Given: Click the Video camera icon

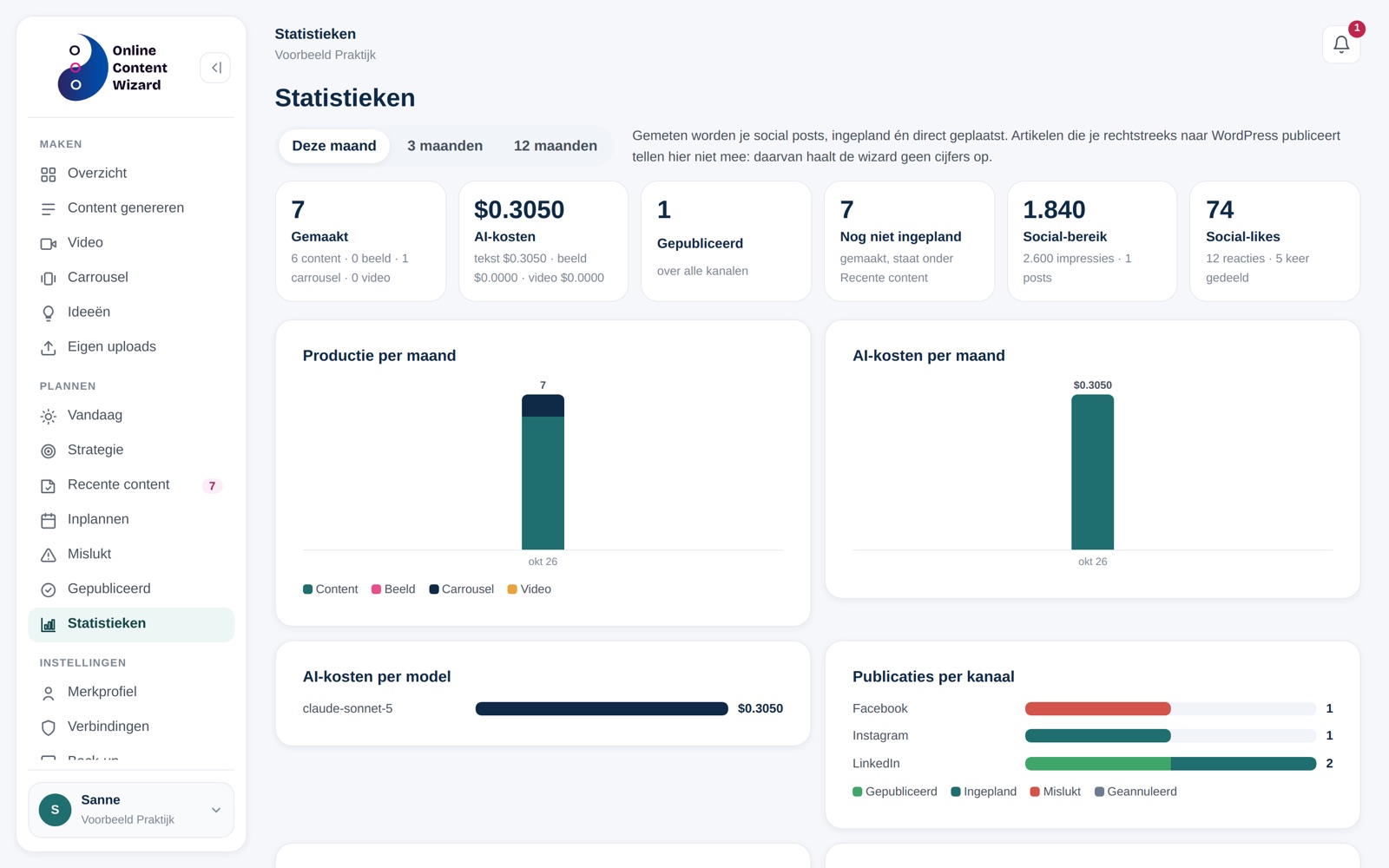Looking at the screenshot, I should click(49, 244).
